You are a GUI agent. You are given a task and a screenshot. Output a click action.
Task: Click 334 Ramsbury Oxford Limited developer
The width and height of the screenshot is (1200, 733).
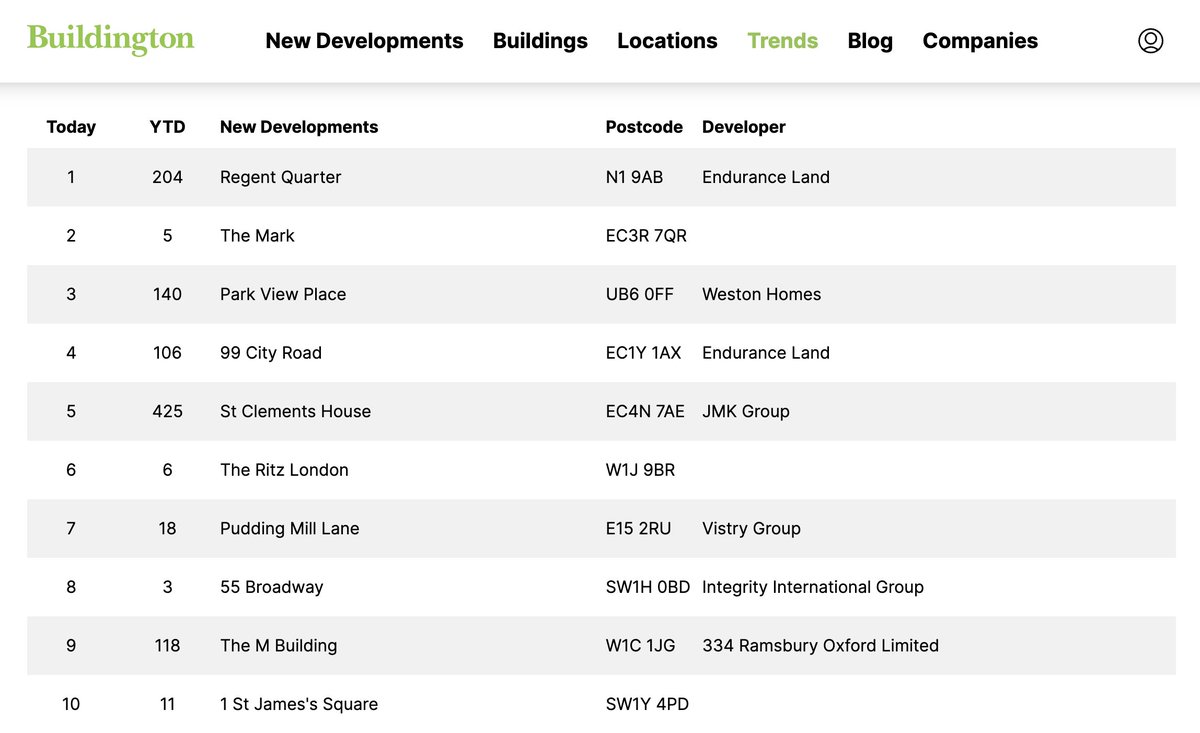pos(820,645)
